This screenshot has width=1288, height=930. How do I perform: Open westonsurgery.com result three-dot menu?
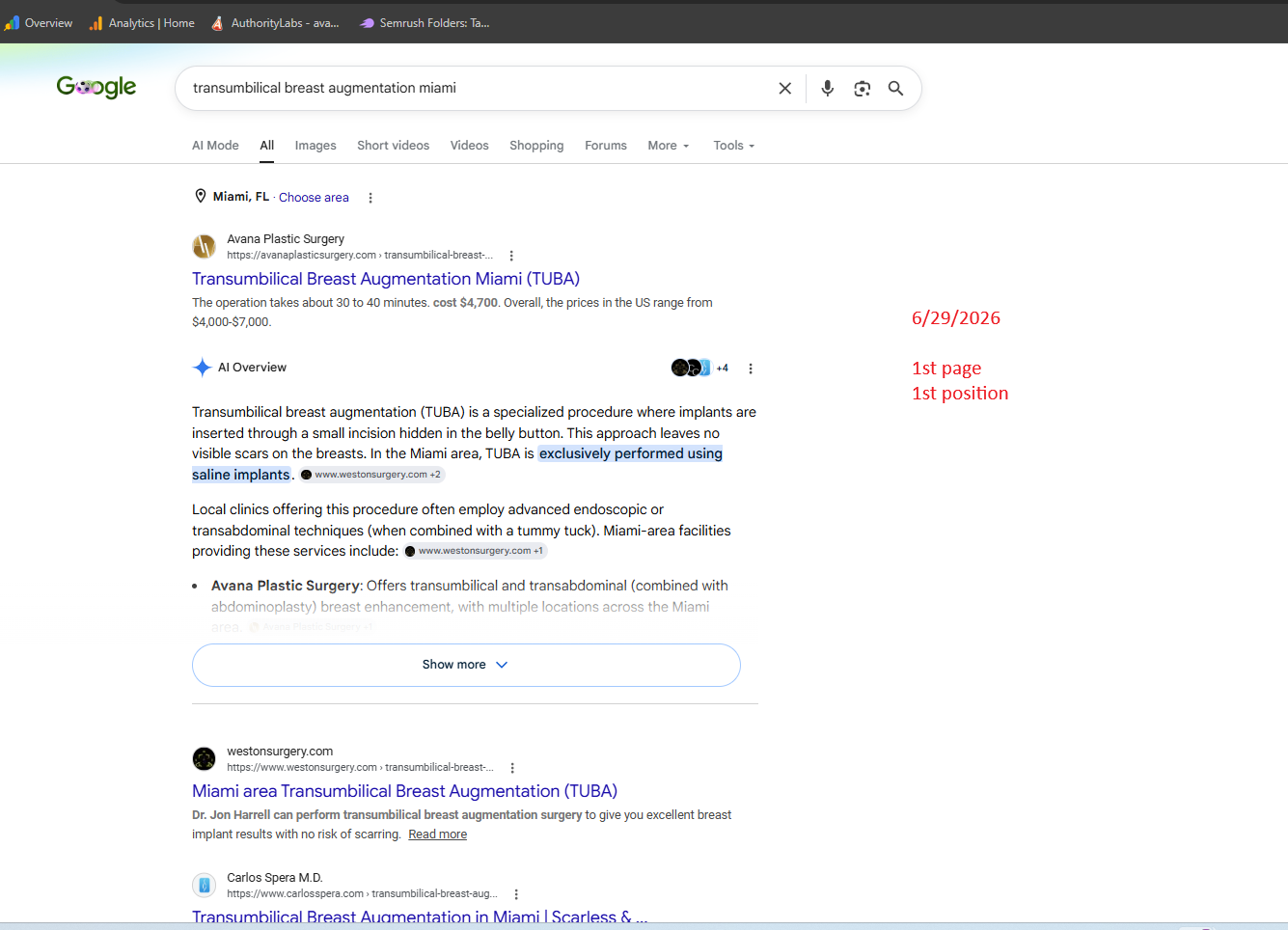coord(512,768)
